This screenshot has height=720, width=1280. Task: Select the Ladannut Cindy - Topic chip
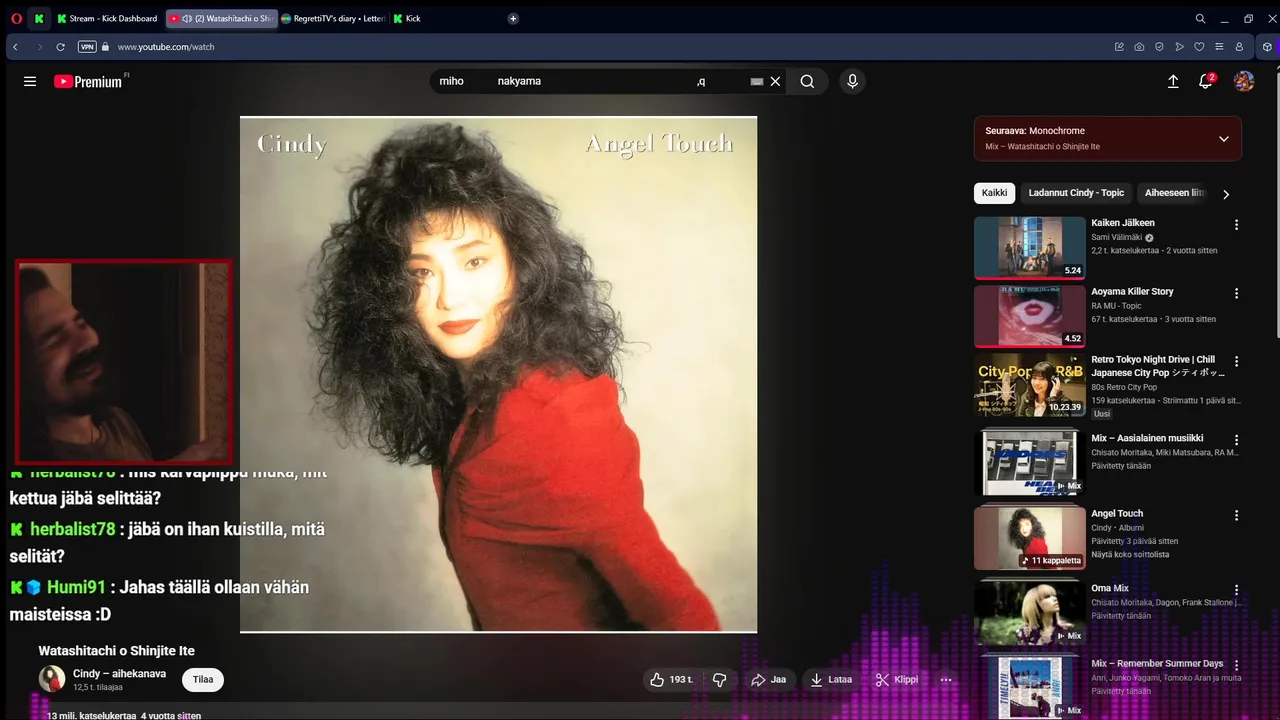click(1076, 193)
